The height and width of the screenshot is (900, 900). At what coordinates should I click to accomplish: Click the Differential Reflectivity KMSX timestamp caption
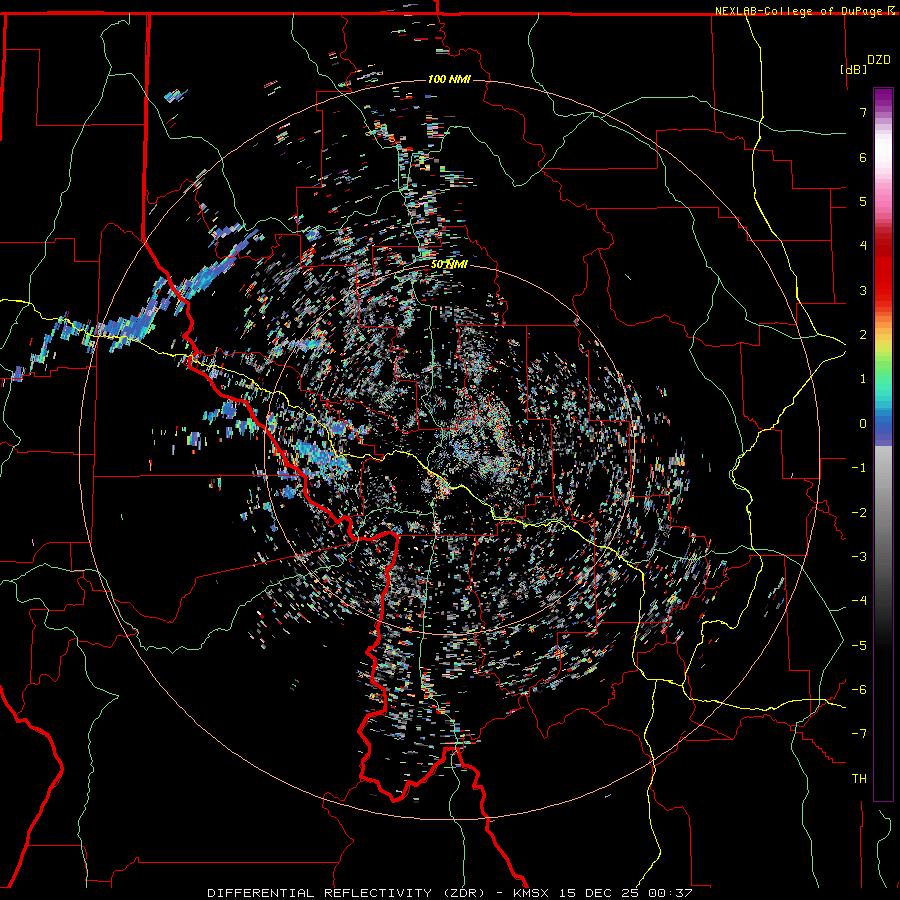coord(449,893)
